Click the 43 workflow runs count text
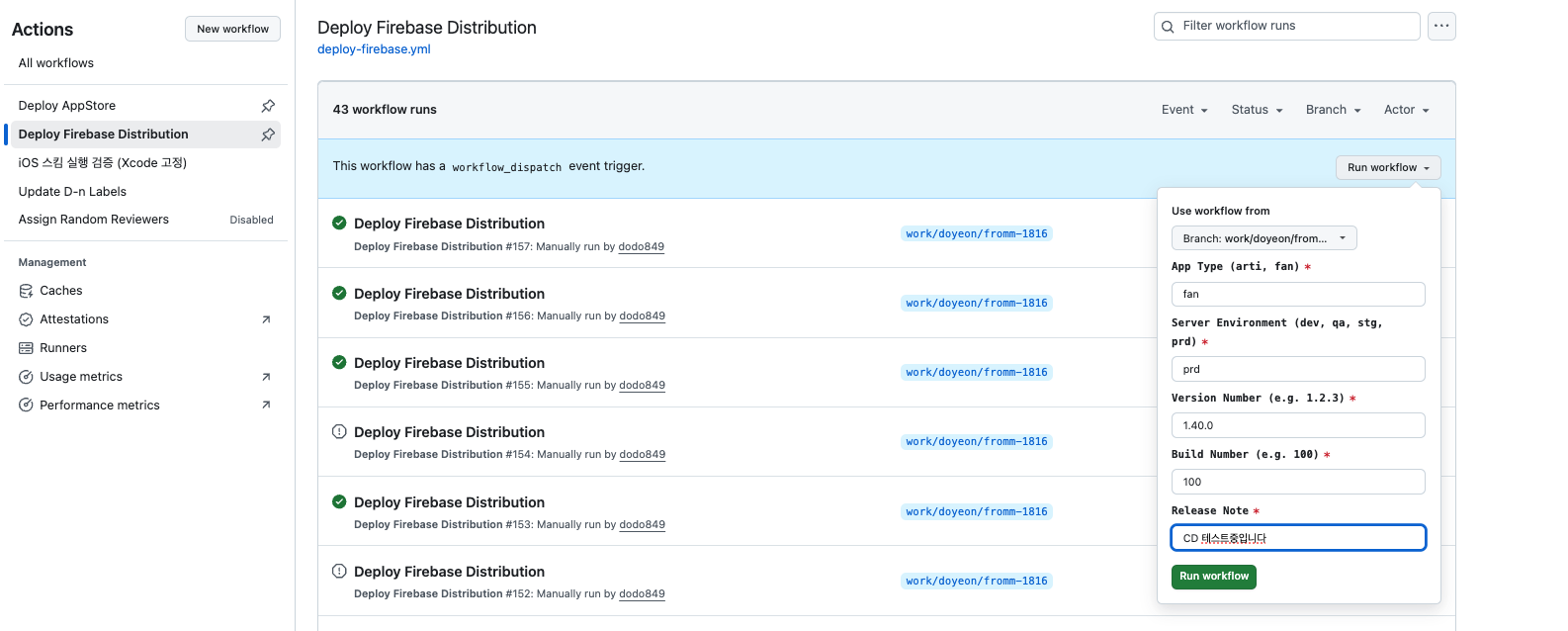The image size is (1568, 631). tap(385, 110)
